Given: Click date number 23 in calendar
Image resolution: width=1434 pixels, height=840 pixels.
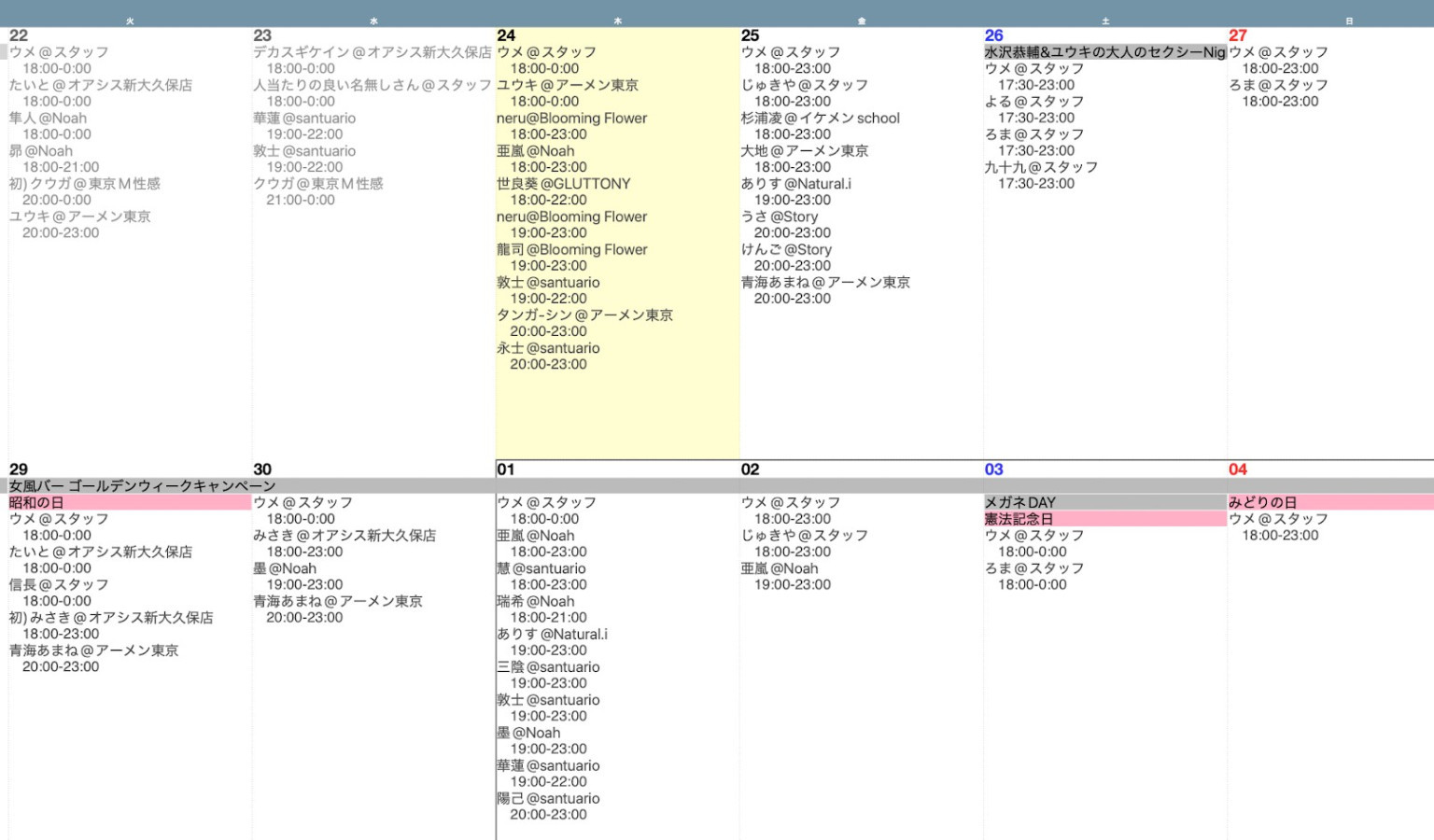Looking at the screenshot, I should [x=262, y=35].
